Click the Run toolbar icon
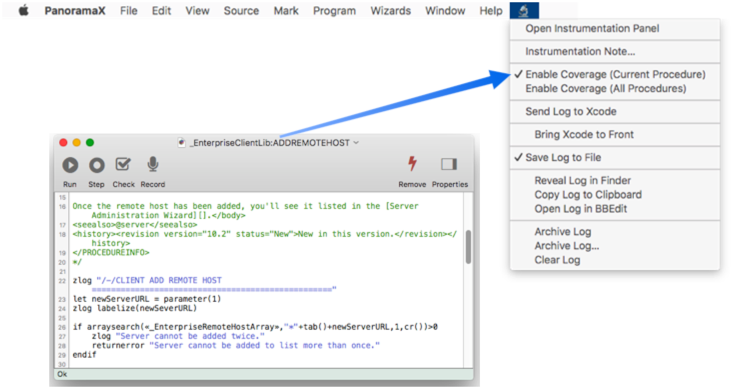This screenshot has height=389, width=735. click(70, 165)
